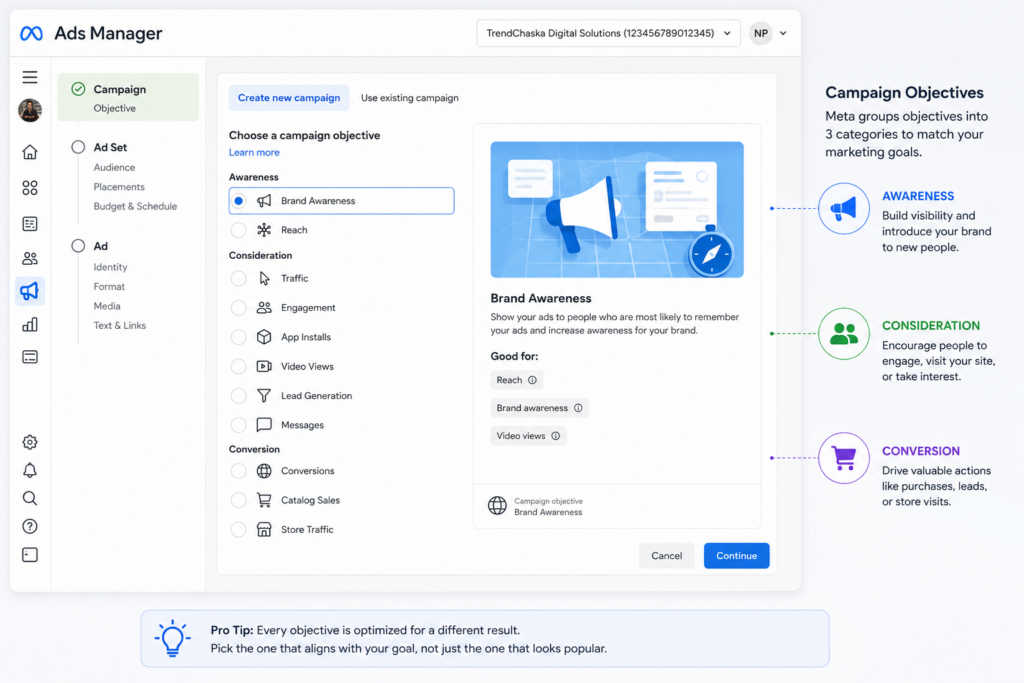Select the Video Views radio button

click(239, 366)
